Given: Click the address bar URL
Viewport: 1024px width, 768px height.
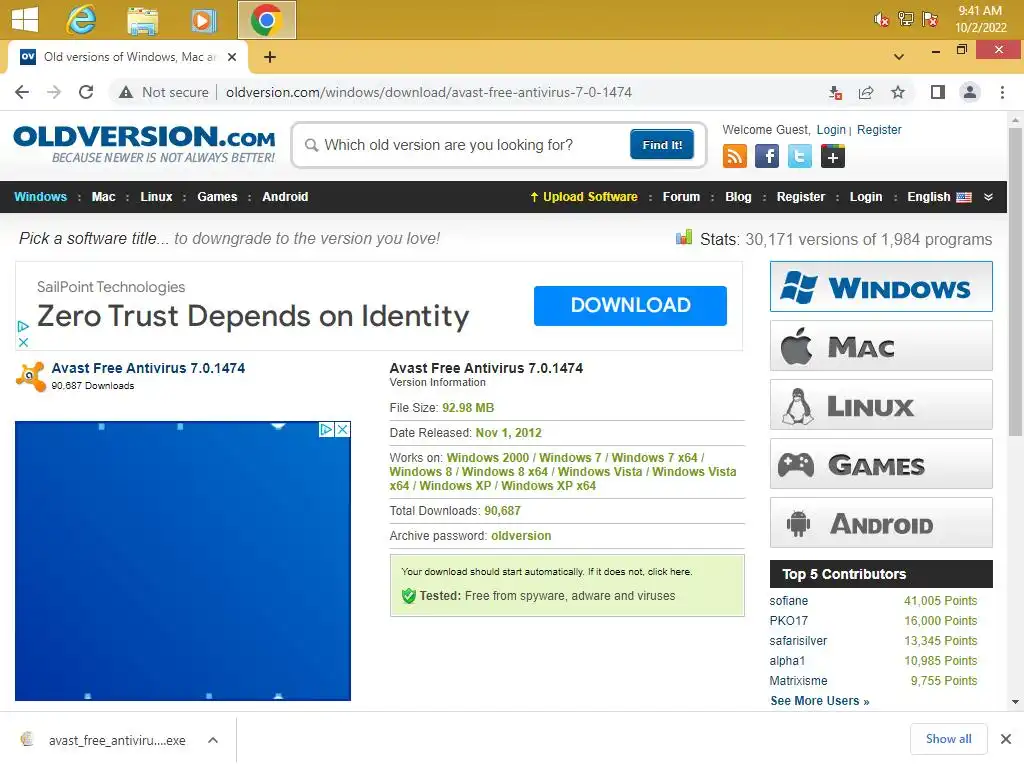Looking at the screenshot, I should click(x=428, y=92).
